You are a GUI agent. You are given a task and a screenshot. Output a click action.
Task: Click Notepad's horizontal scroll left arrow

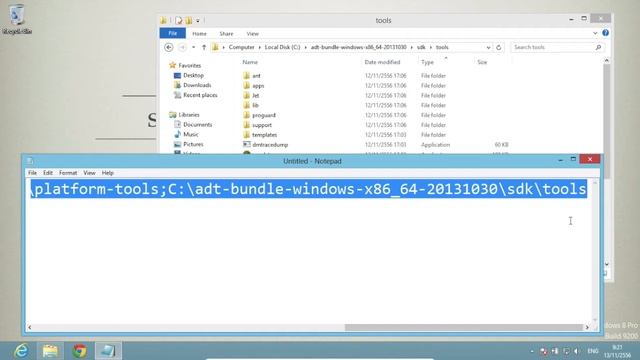29,327
